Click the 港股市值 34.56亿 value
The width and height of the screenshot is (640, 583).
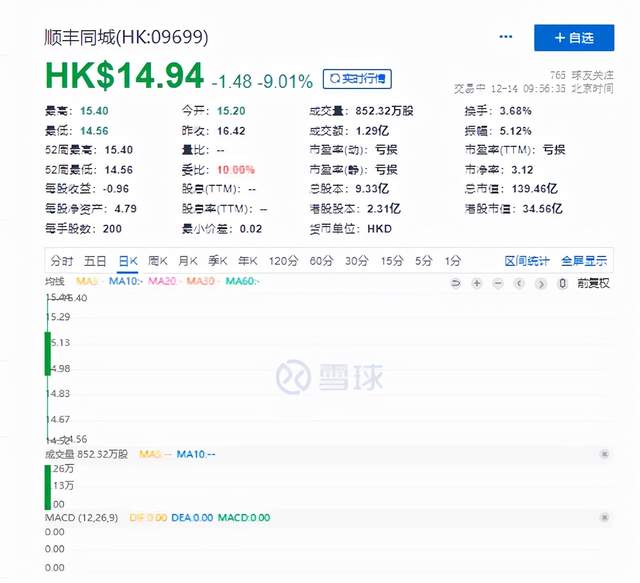pos(542,209)
